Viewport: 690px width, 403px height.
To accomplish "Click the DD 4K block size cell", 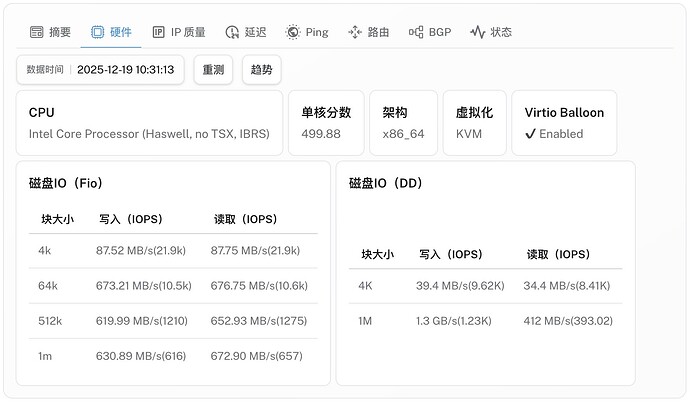I will (365, 286).
